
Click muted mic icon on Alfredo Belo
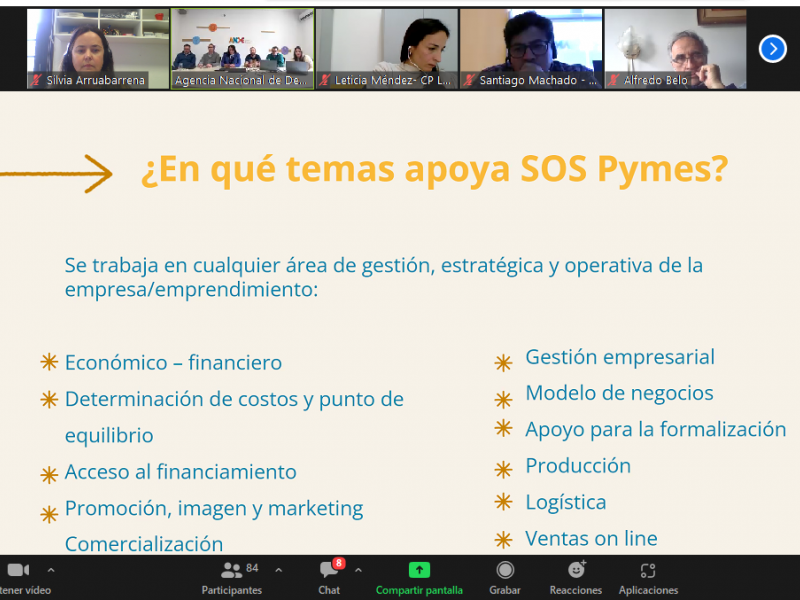point(614,80)
